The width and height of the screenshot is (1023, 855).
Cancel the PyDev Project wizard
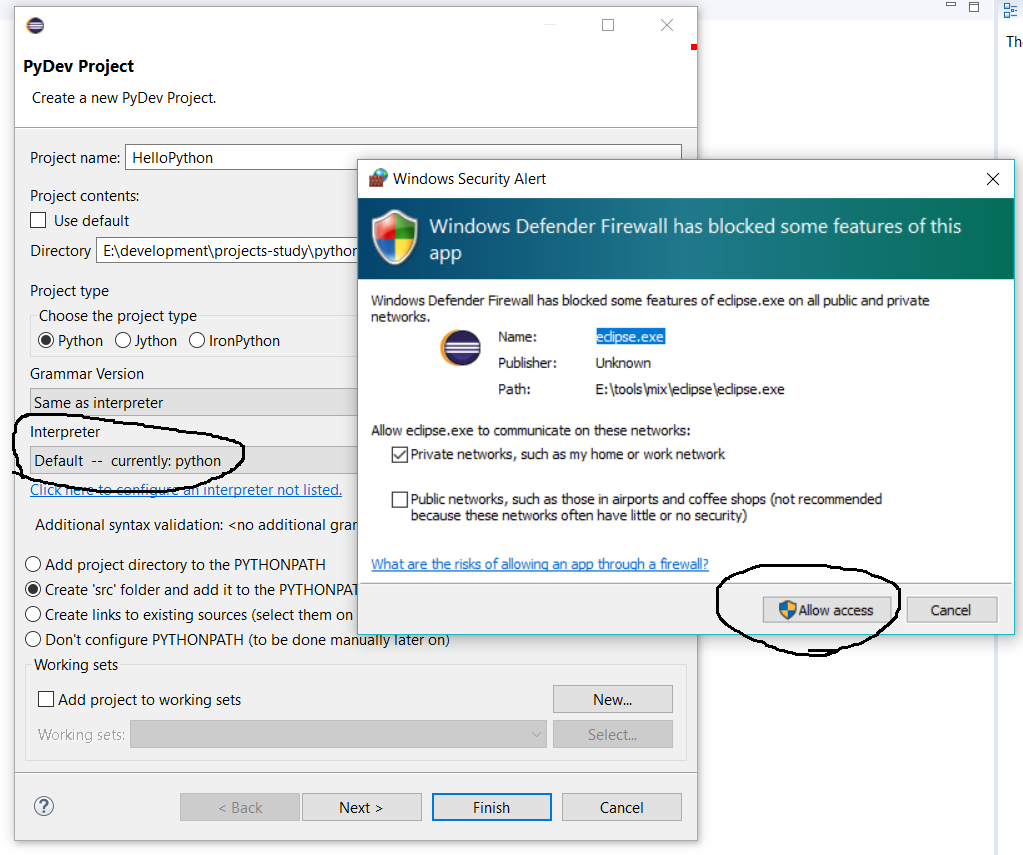tap(621, 807)
